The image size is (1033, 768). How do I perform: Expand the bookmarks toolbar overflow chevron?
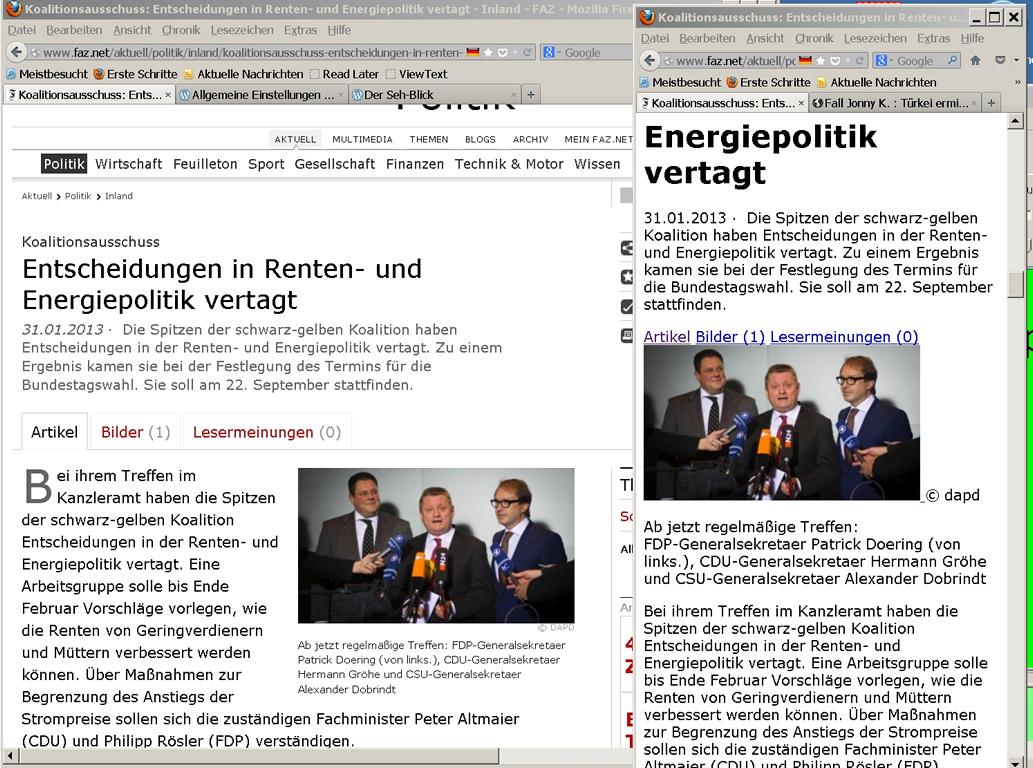point(1017,82)
